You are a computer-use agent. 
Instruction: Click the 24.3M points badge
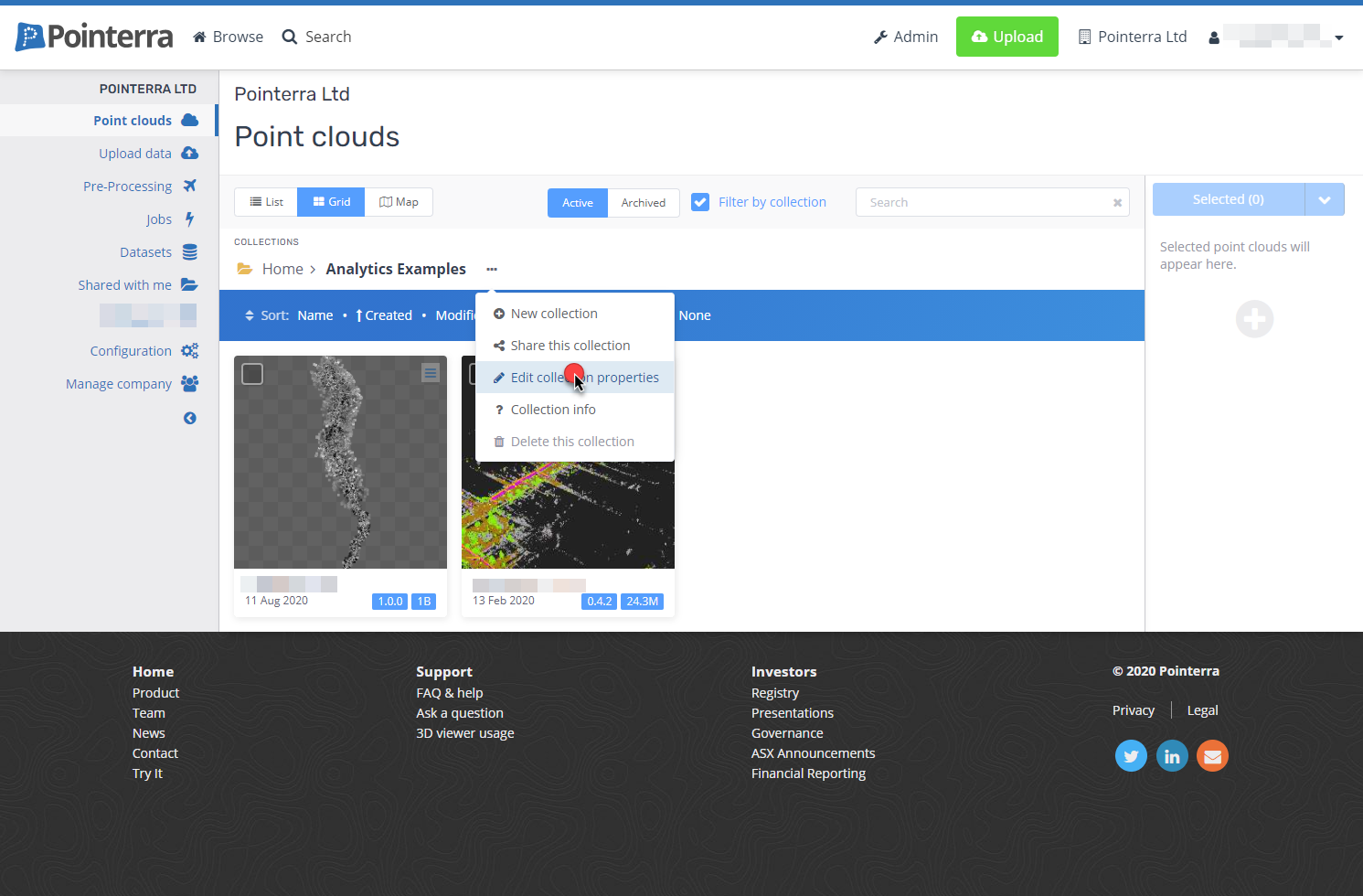pyautogui.click(x=643, y=602)
